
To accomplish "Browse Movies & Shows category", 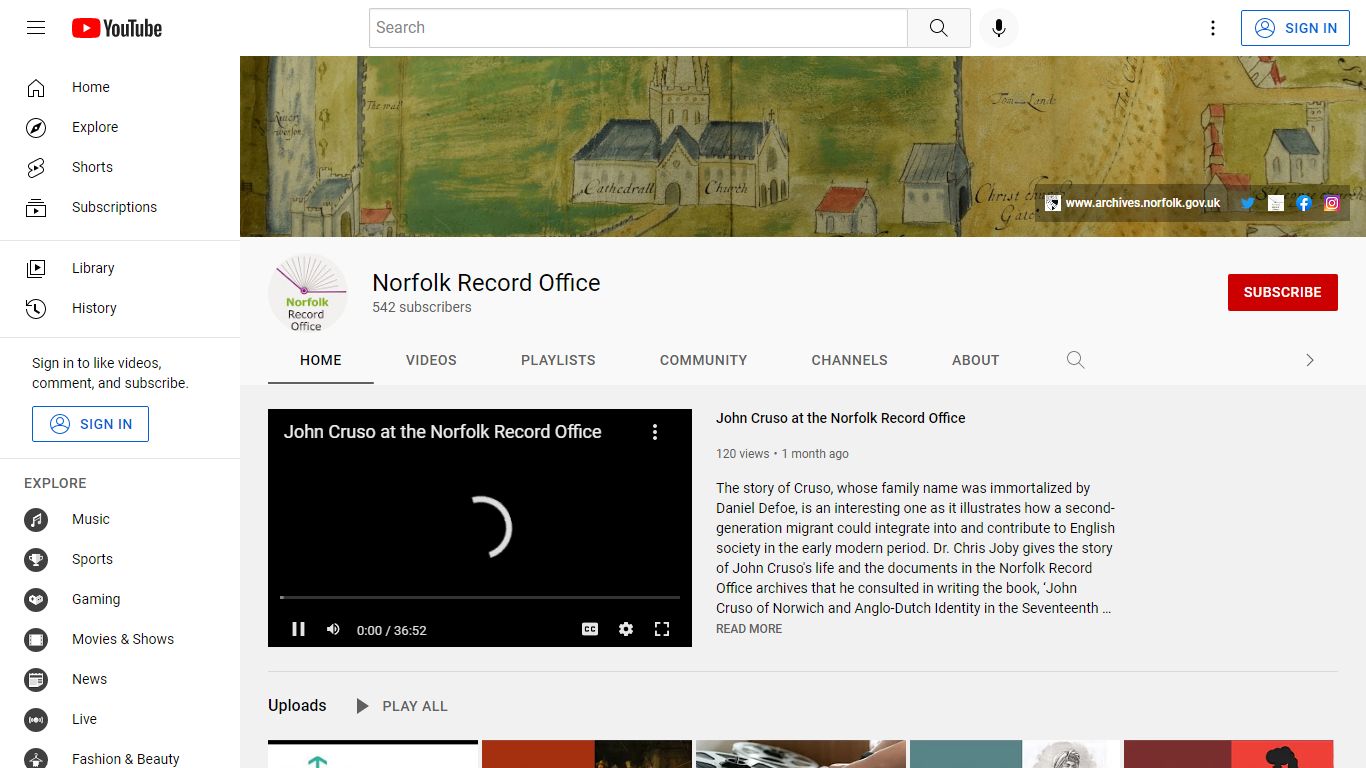I will (x=120, y=639).
